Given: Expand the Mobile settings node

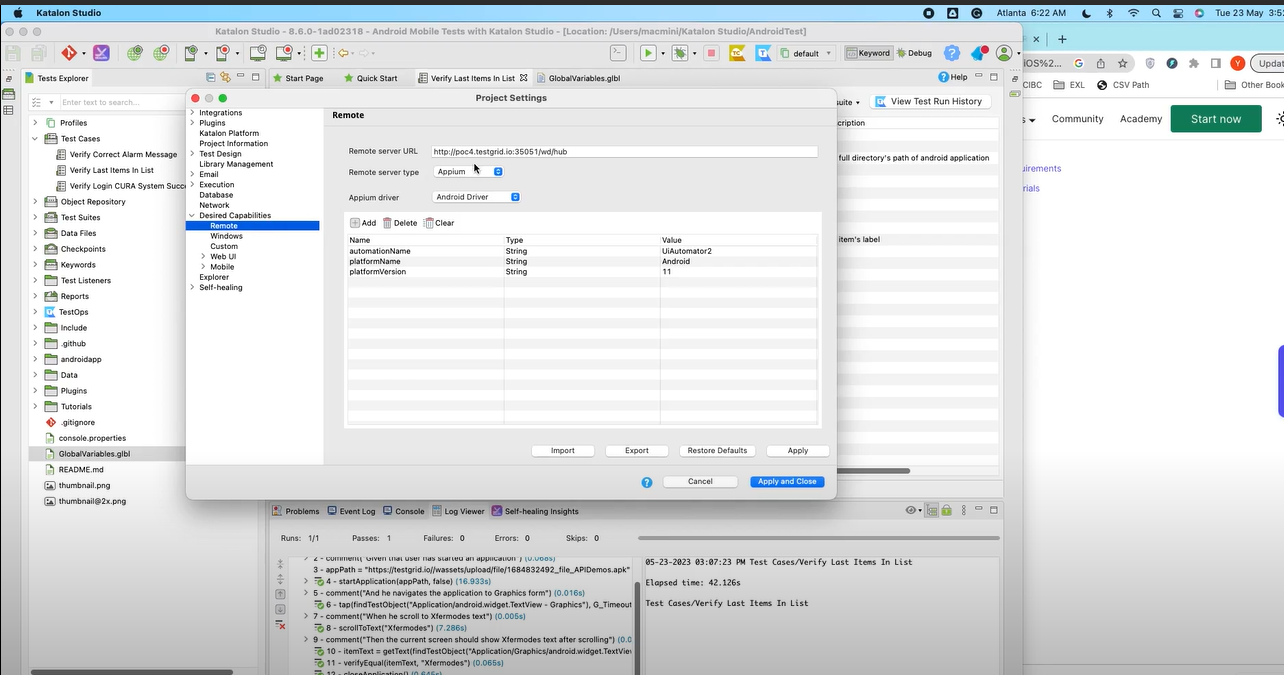Looking at the screenshot, I should 203,267.
